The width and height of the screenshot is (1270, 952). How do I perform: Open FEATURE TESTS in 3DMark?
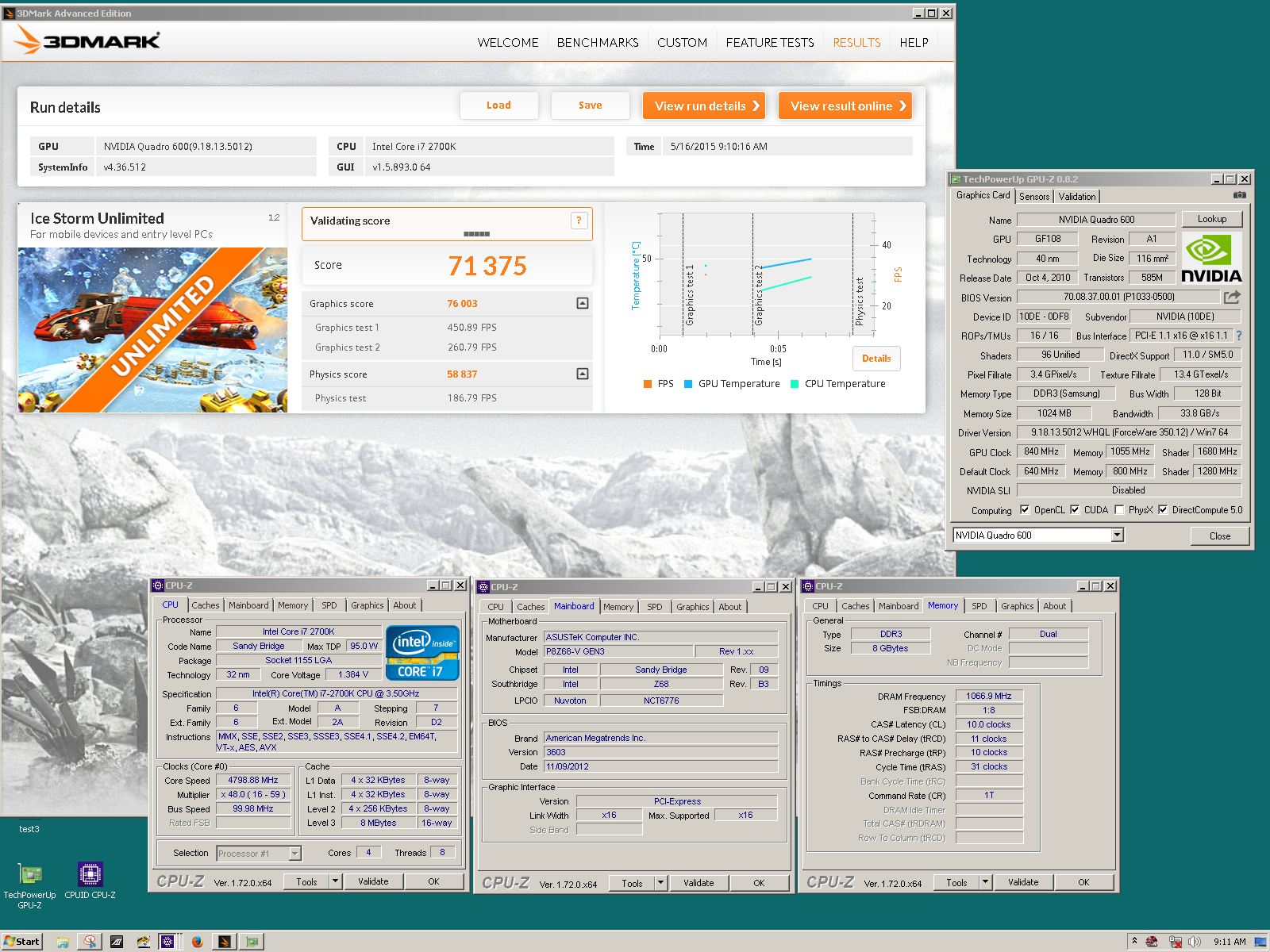tap(770, 43)
